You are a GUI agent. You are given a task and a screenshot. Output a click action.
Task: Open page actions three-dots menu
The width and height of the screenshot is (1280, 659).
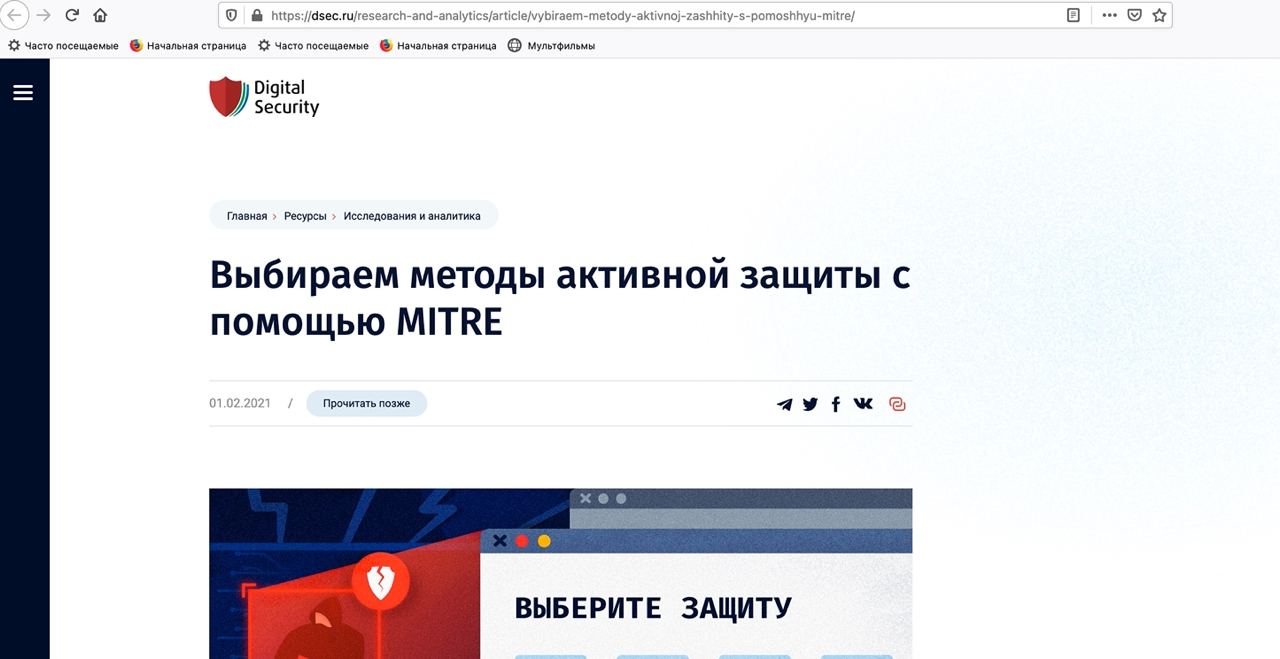[x=1109, y=15]
